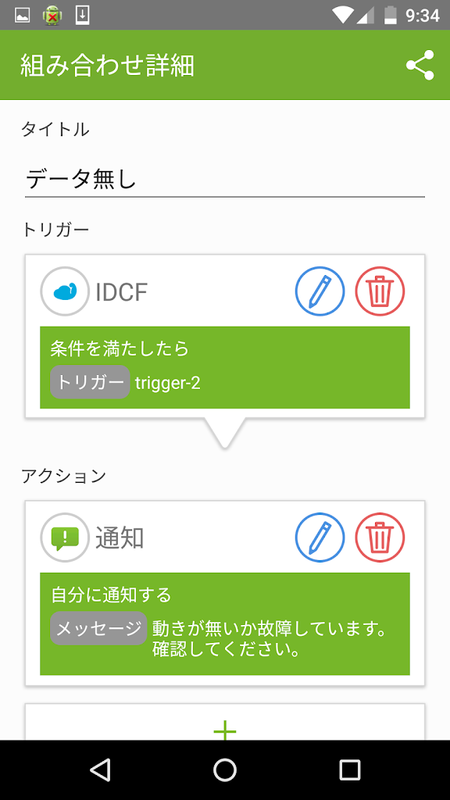The height and width of the screenshot is (800, 450).
Task: Tap the Android back navigation button
Action: click(100, 769)
